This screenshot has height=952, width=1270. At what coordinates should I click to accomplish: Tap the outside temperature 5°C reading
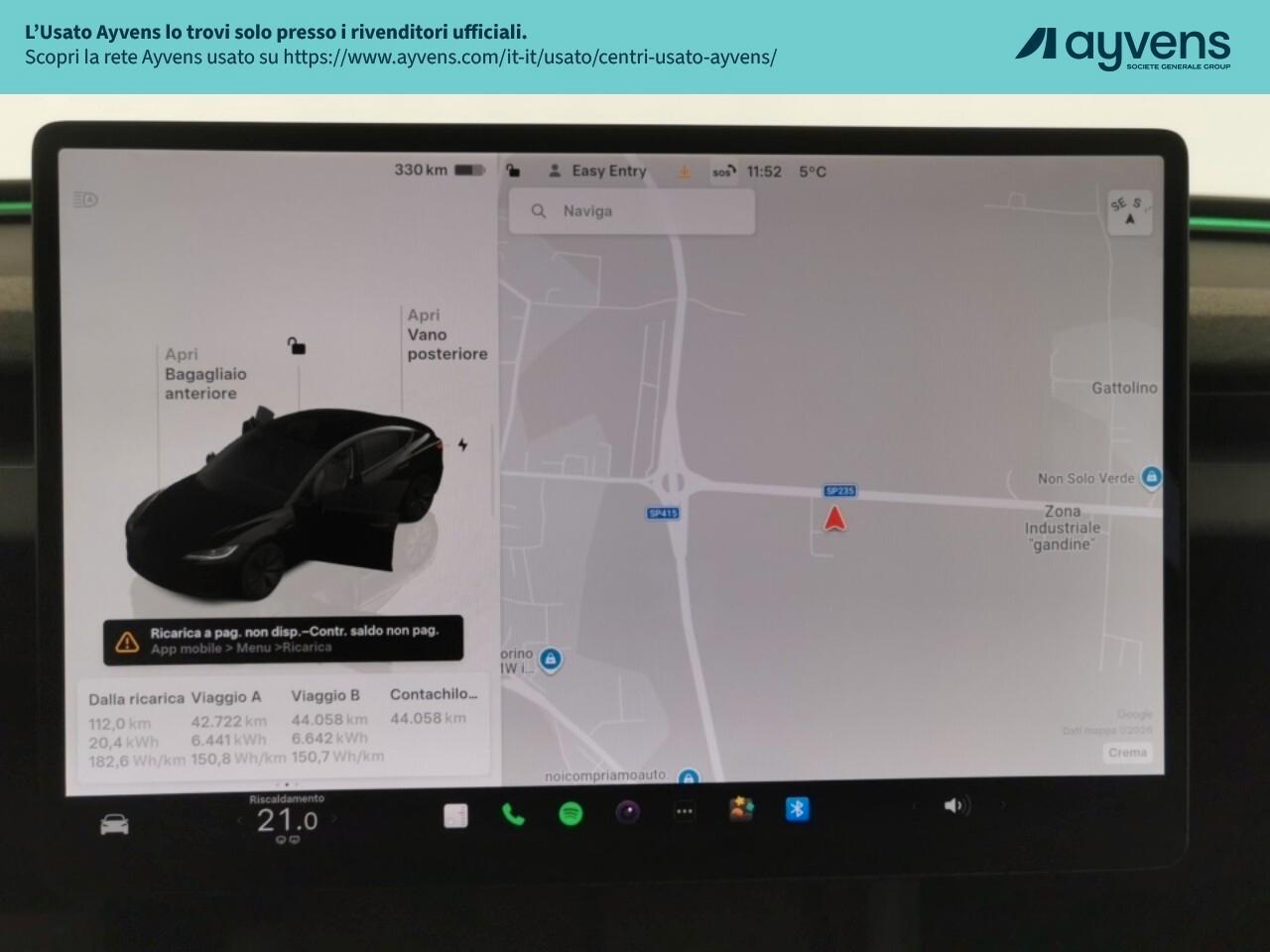814,171
